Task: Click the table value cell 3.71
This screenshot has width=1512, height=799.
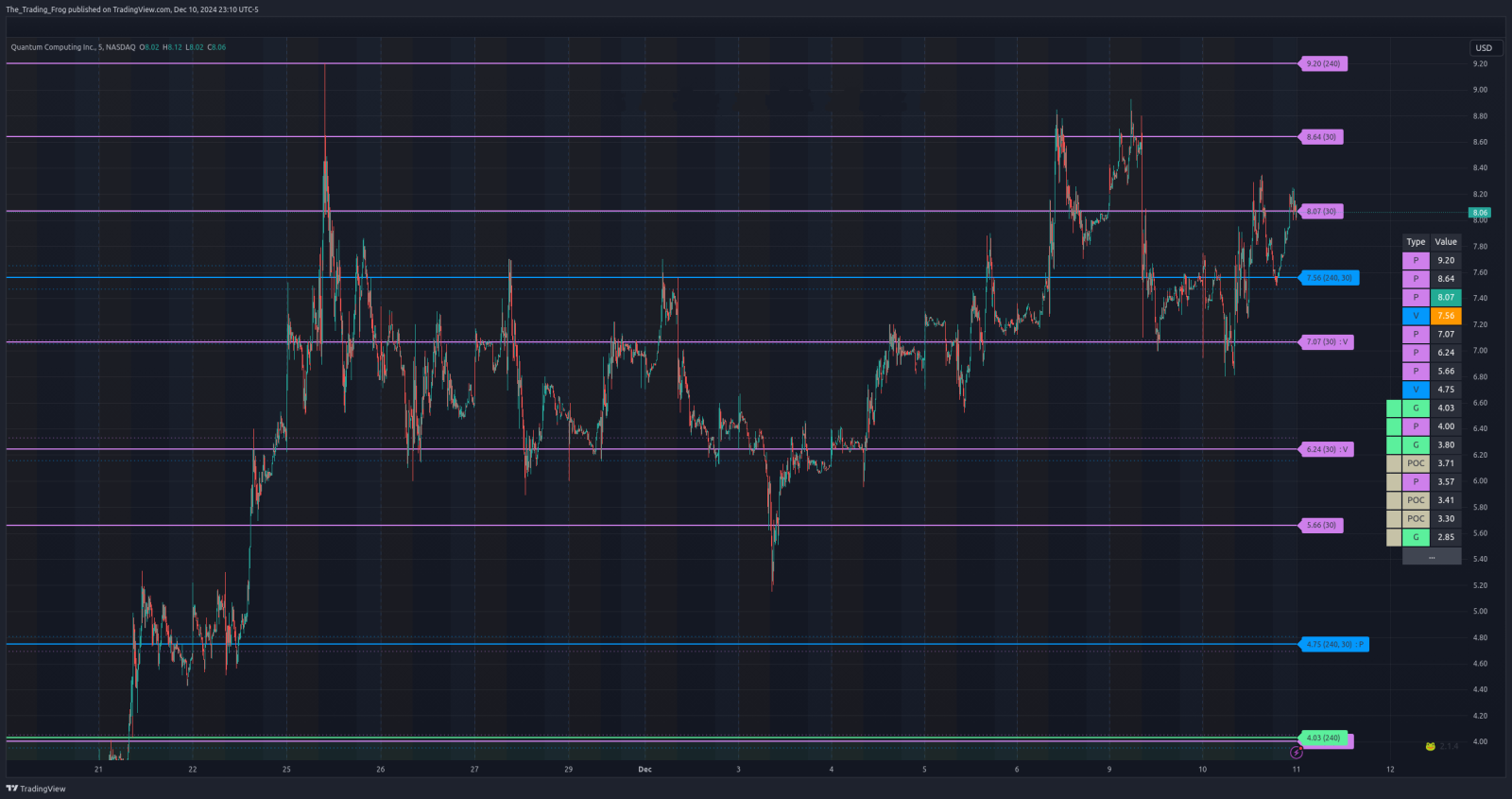Action: [x=1446, y=463]
